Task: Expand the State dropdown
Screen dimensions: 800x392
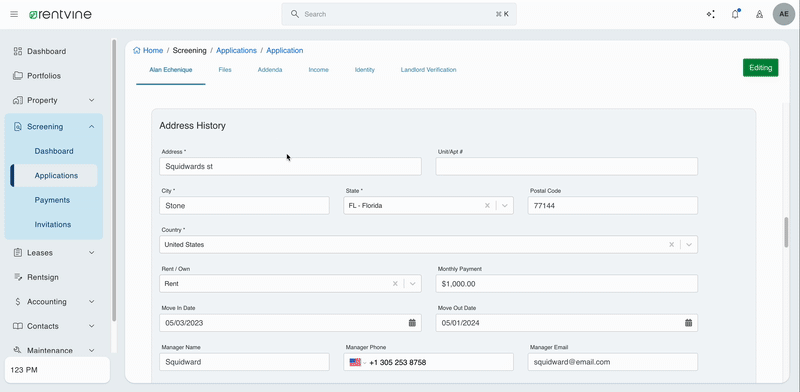Action: [x=505, y=206]
